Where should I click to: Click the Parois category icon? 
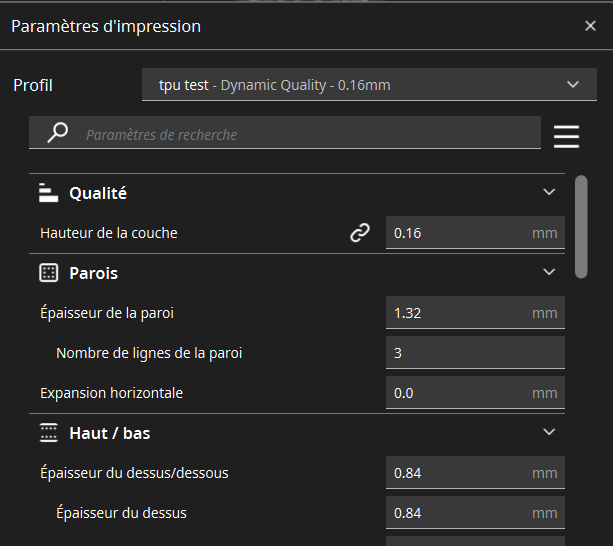(x=48, y=272)
